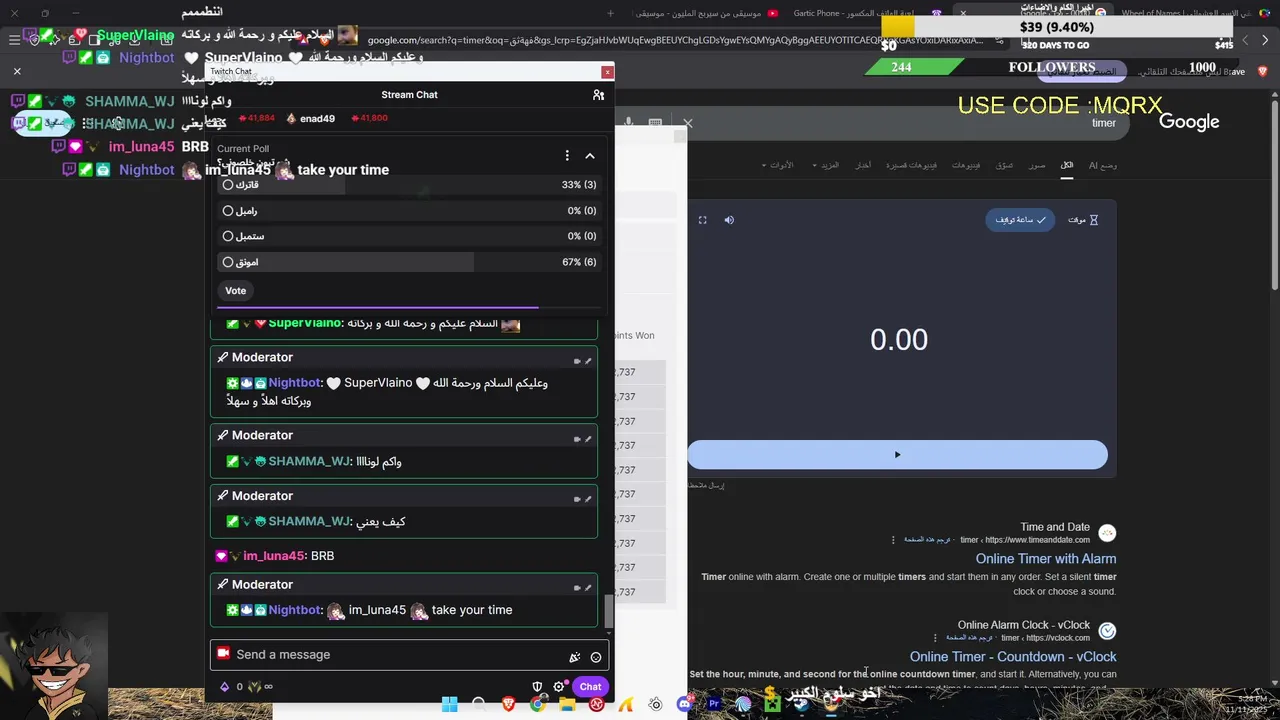Open chat settings gear icon
1280x720 pixels.
[x=559, y=687]
